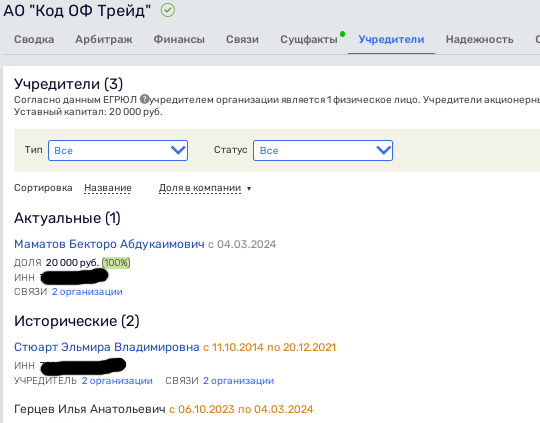The height and width of the screenshot is (423, 540).
Task: Select the Сущфакты tab
Action: pyautogui.click(x=309, y=39)
